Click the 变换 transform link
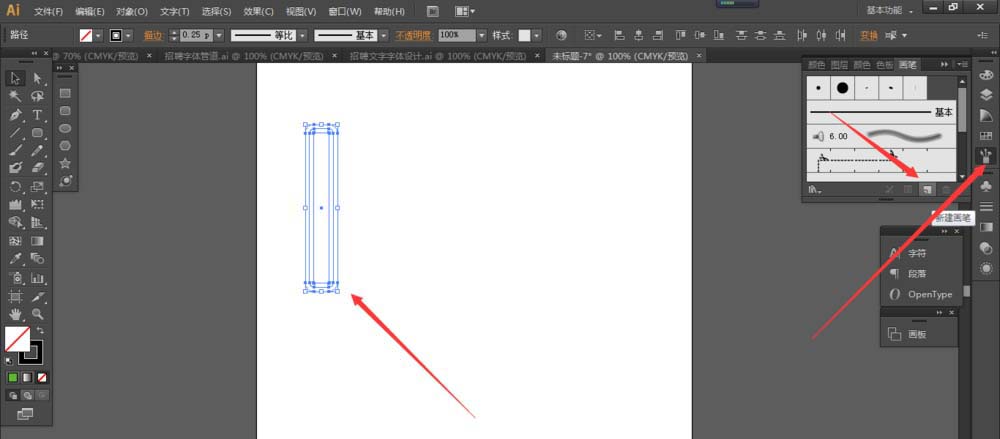Screen dimensions: 1000x439 coord(869,35)
